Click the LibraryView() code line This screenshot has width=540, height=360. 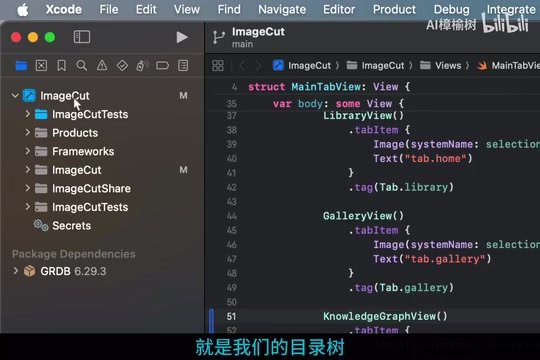tap(363, 115)
